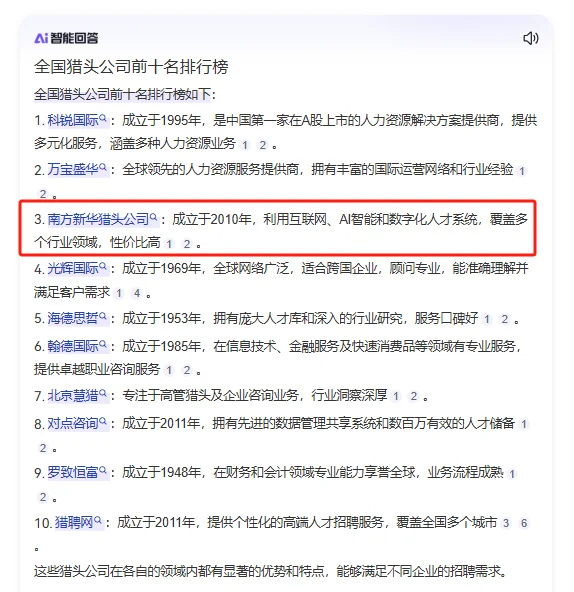The height and width of the screenshot is (592, 574).
Task: Open citation 1 on the 对点咨询 entry
Action: click(x=524, y=425)
